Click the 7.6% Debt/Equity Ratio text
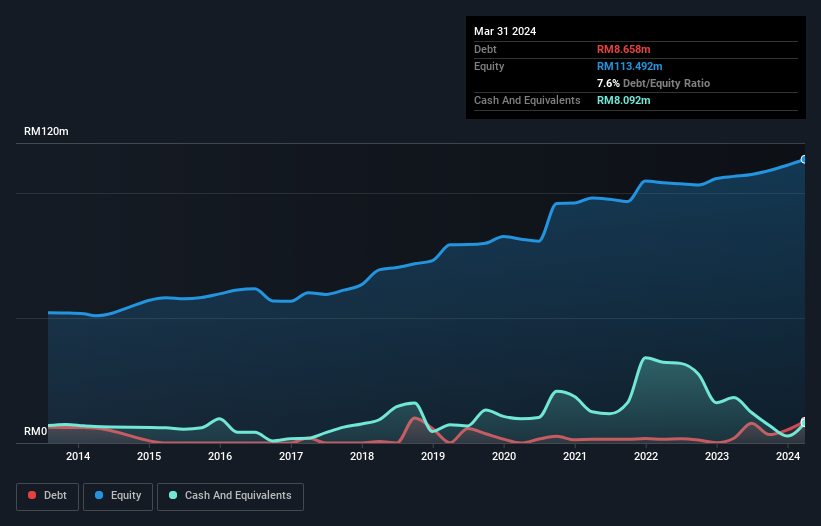The height and width of the screenshot is (526, 821). 653,83
